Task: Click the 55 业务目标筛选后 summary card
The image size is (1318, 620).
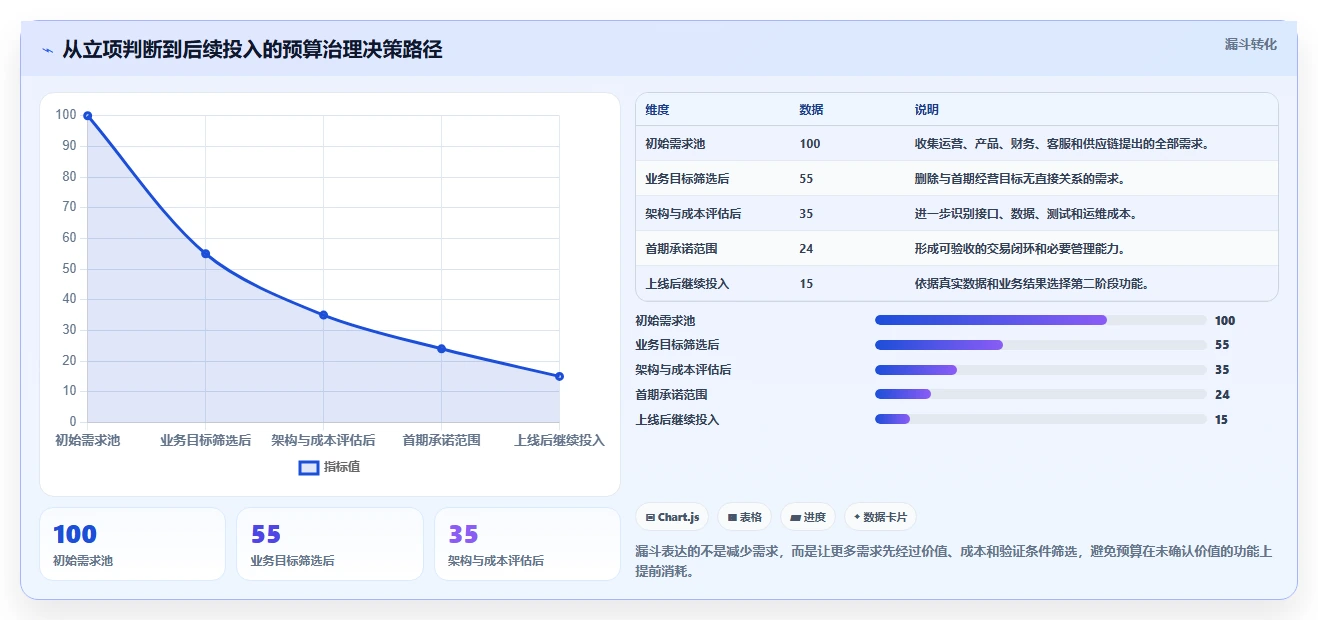Action: pyautogui.click(x=330, y=544)
